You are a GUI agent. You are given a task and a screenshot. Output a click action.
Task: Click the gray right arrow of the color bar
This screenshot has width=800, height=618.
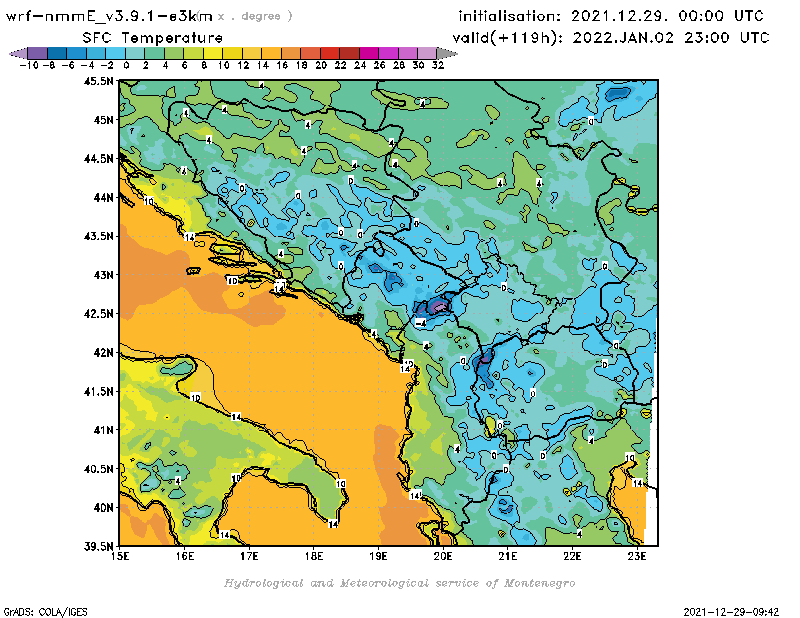pyautogui.click(x=447, y=53)
